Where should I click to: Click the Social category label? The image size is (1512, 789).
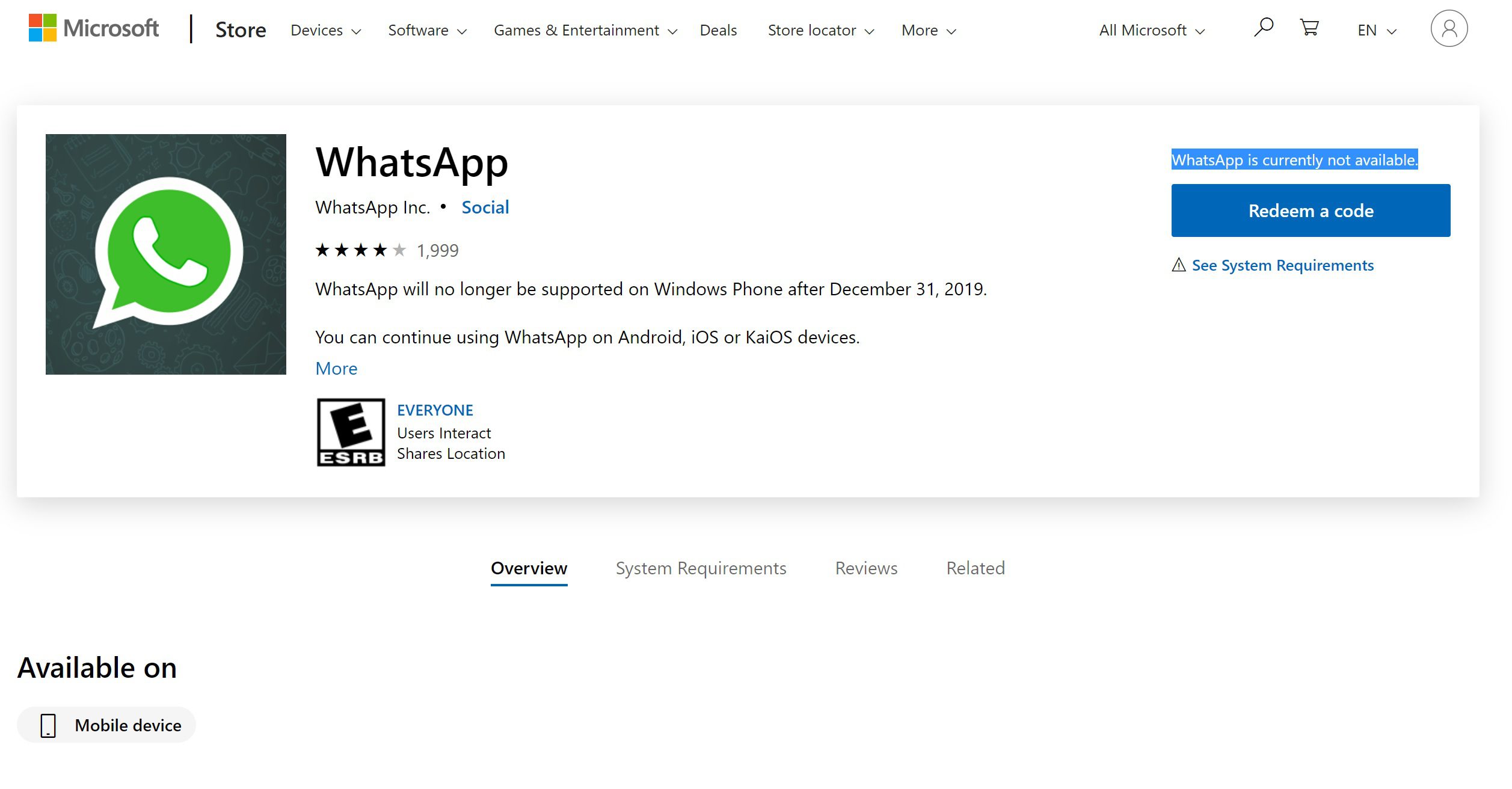[x=485, y=207]
